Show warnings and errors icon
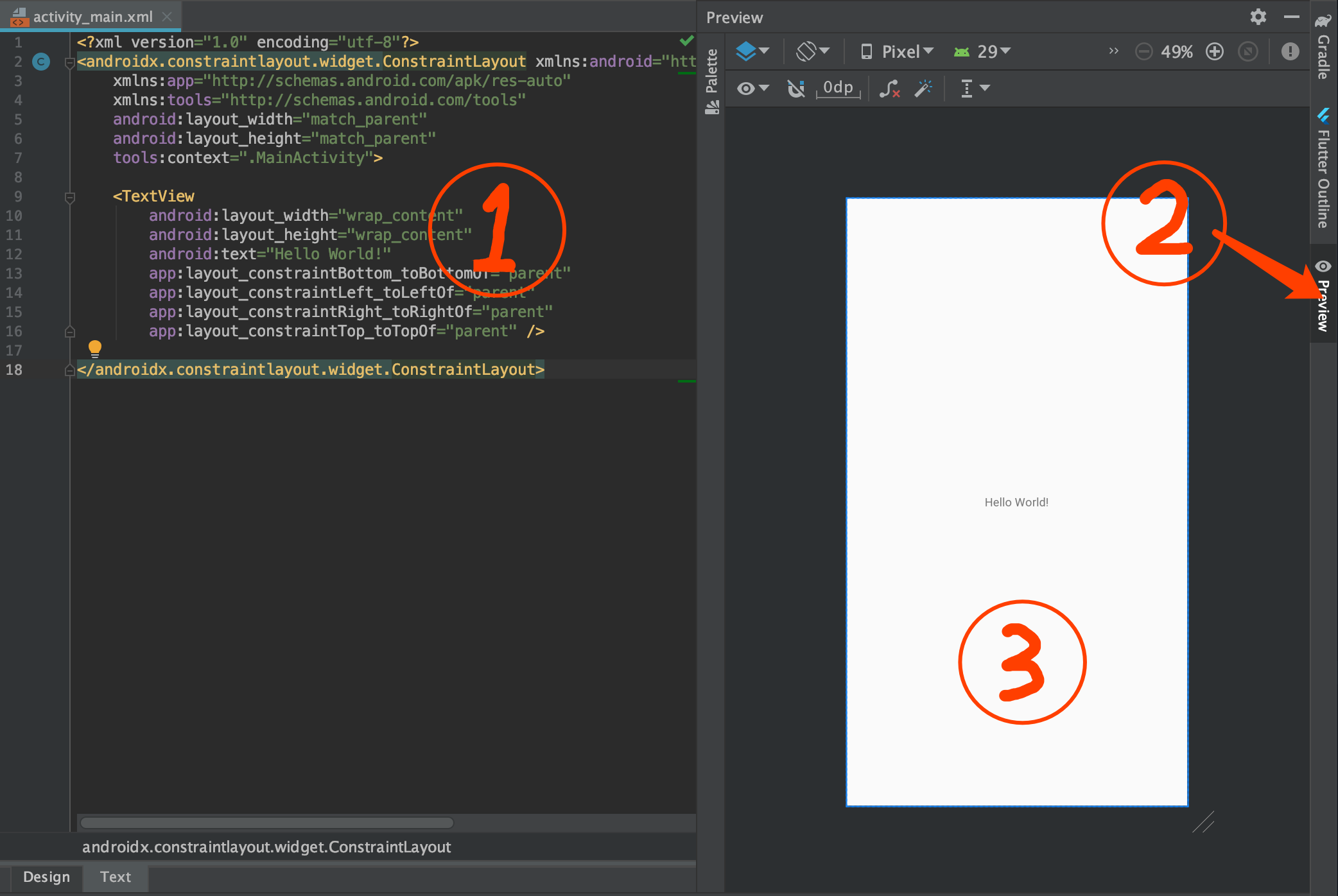 1290,51
